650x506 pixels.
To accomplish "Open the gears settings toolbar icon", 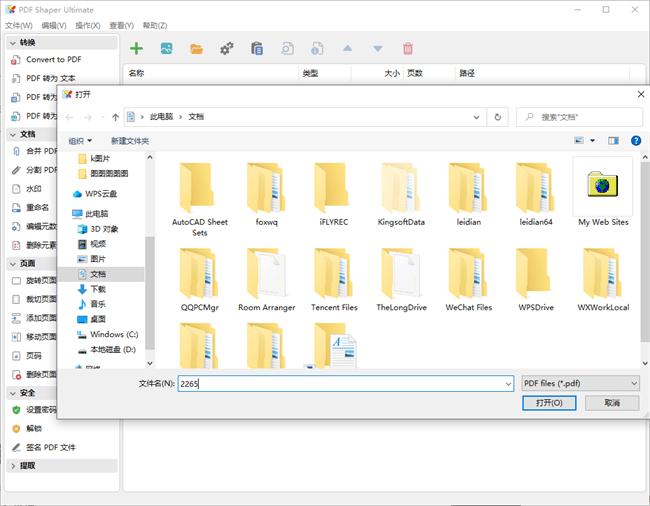I will (x=227, y=49).
